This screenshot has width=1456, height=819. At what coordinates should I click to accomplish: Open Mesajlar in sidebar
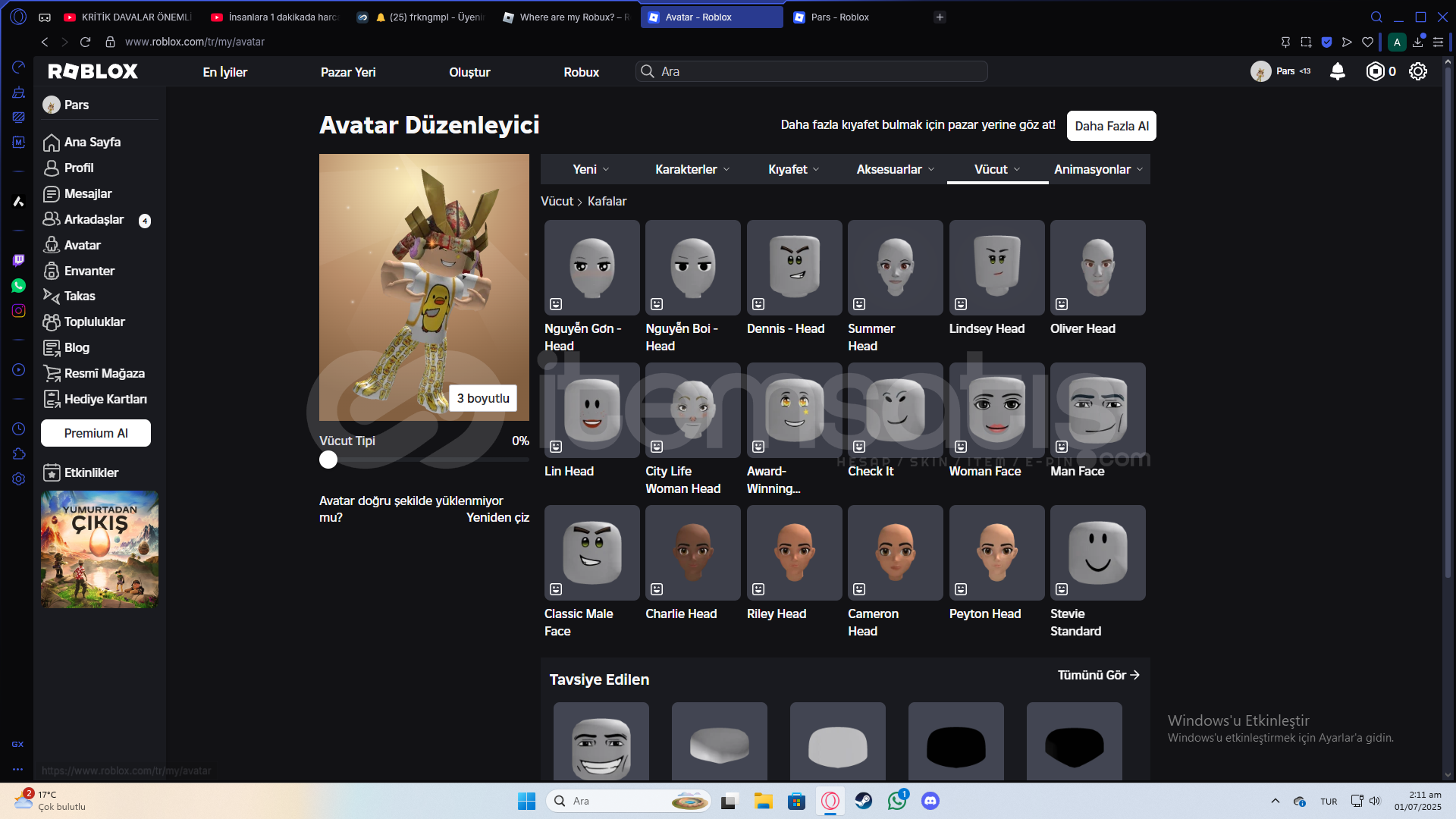(x=88, y=193)
